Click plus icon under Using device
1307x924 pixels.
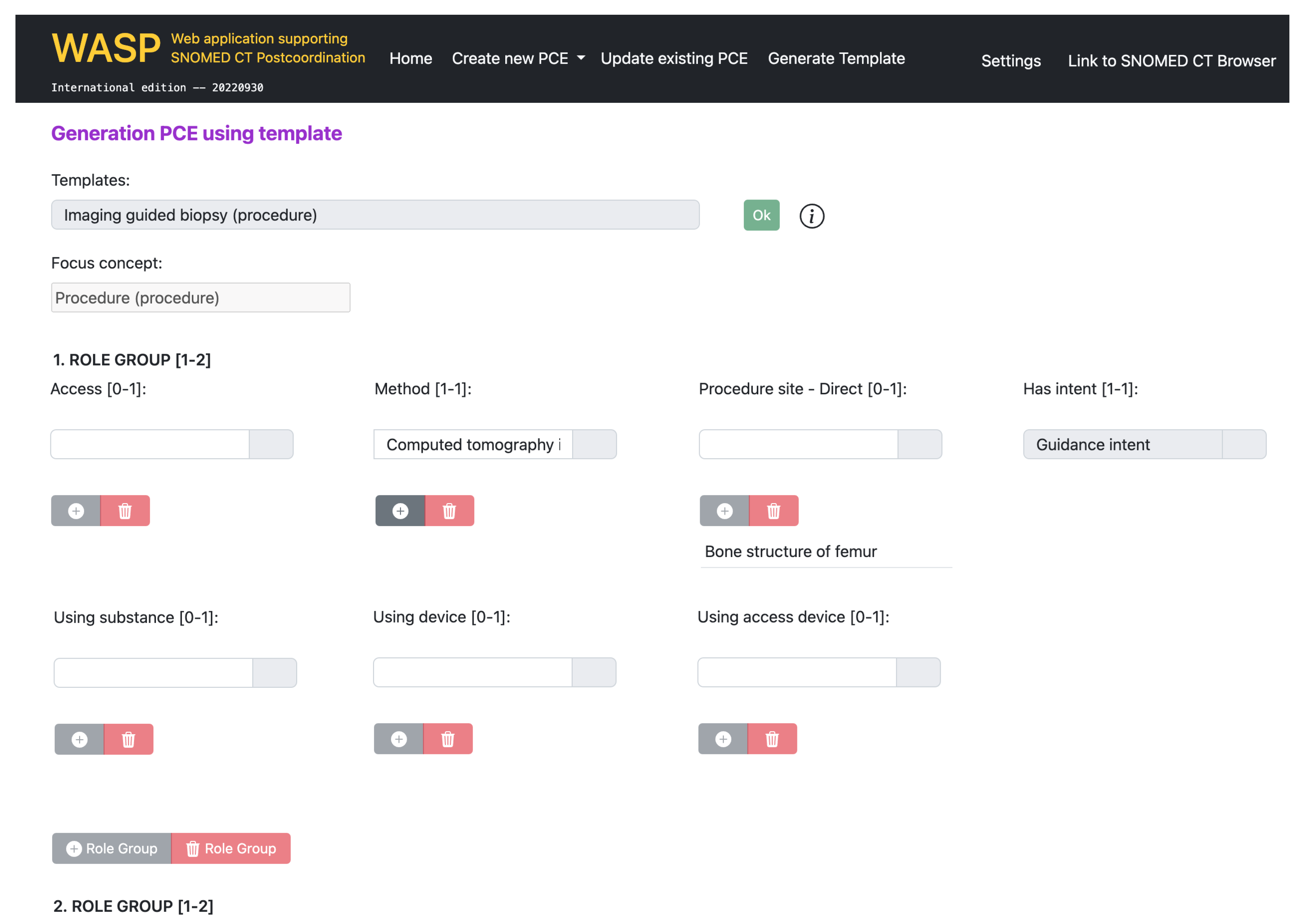tap(399, 739)
